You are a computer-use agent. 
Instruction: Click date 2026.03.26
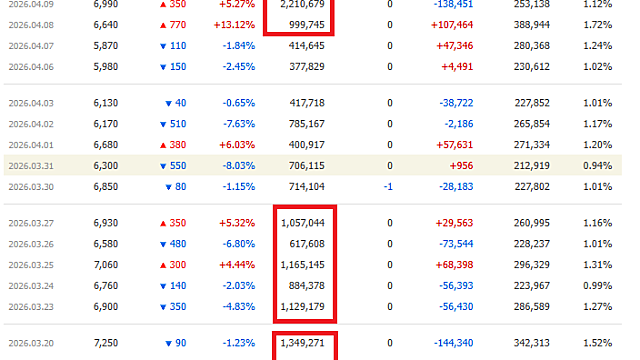coord(31,244)
